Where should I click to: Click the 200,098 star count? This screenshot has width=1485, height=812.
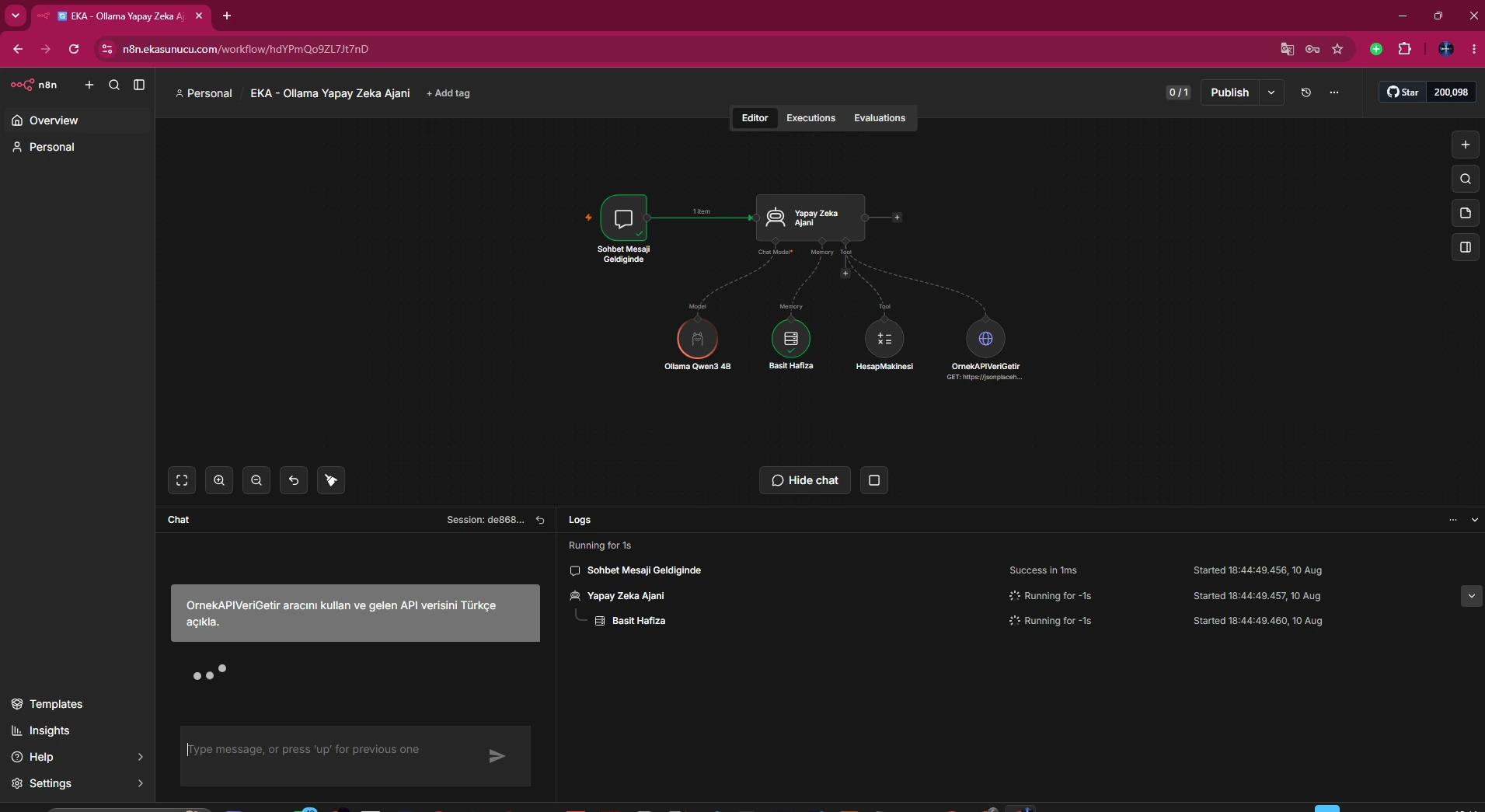1451,92
